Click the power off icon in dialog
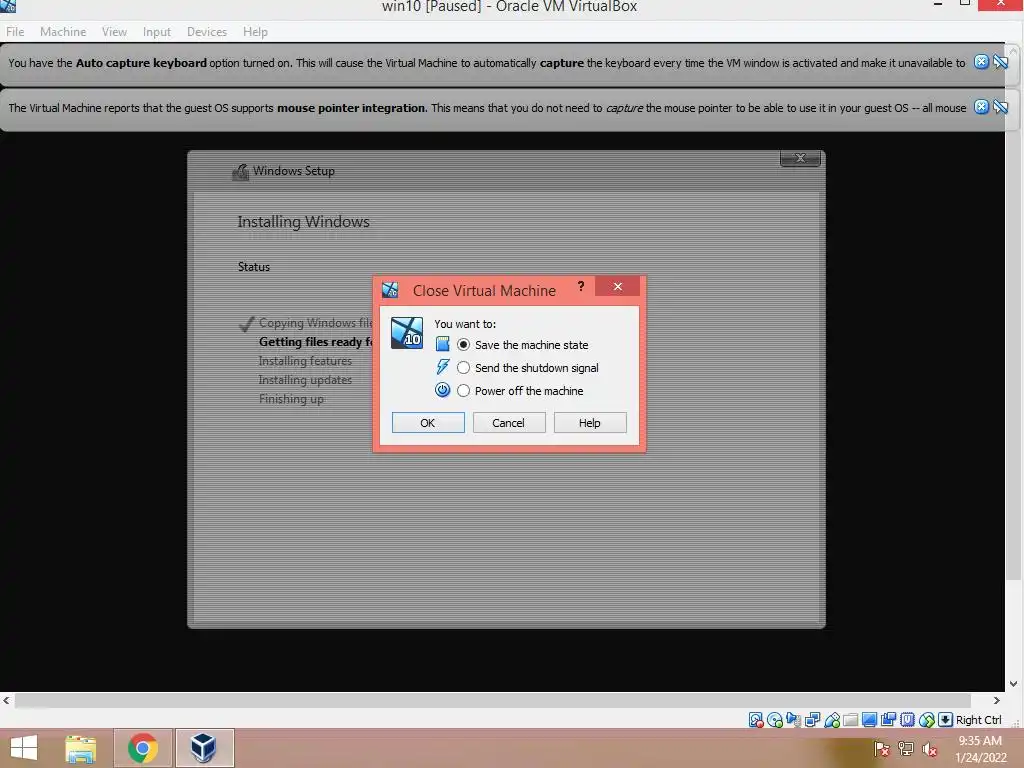The width and height of the screenshot is (1024, 768). [x=443, y=390]
